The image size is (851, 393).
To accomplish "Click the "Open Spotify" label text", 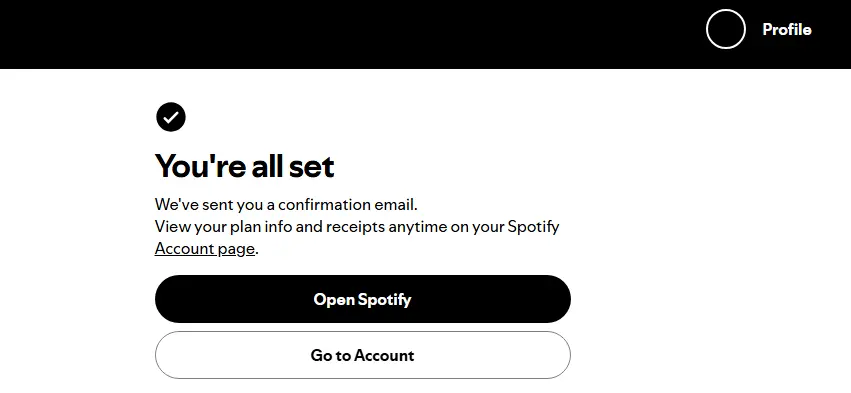I will click(363, 299).
